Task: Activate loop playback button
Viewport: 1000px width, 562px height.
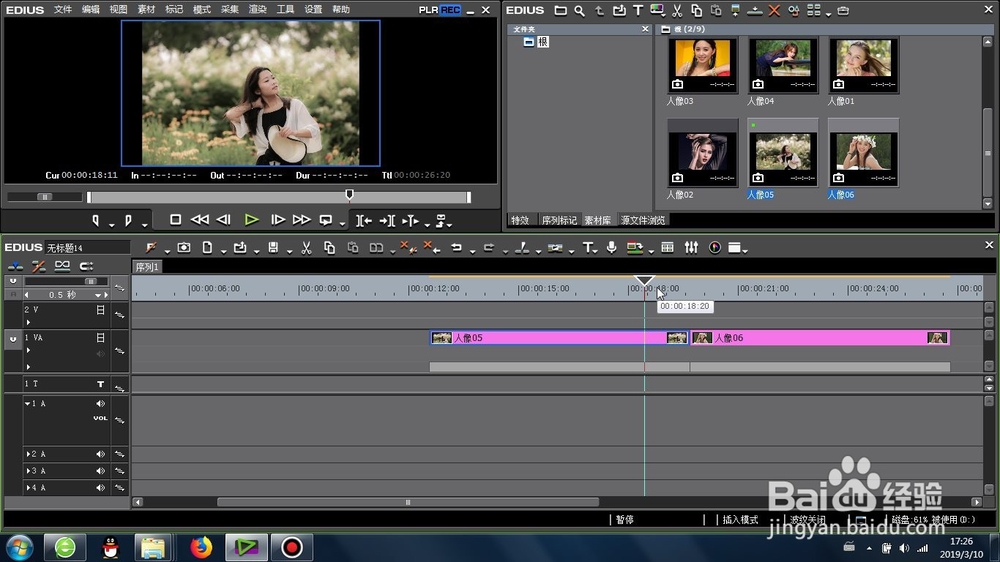Action: tap(326, 220)
